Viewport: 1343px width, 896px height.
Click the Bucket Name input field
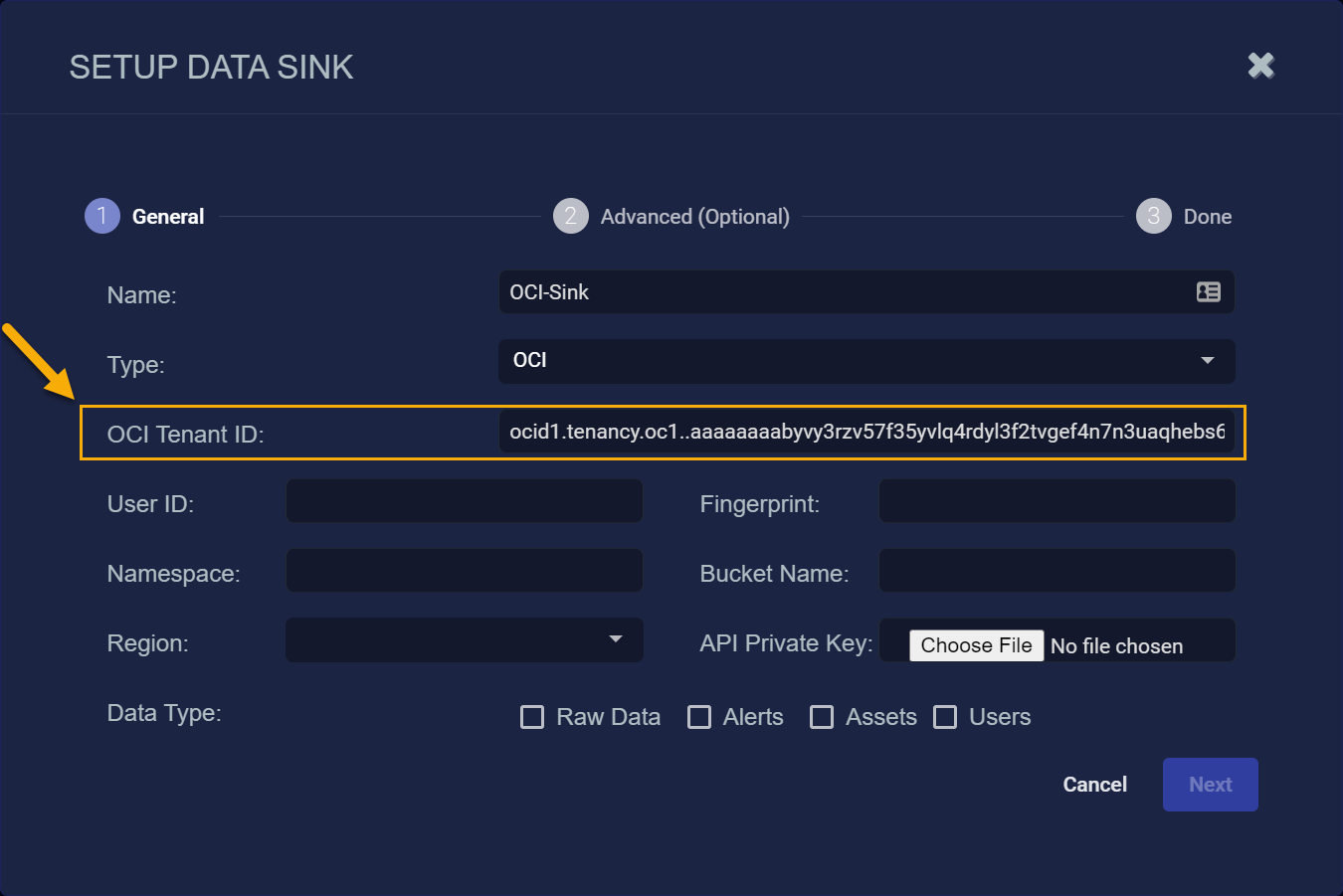point(1057,571)
